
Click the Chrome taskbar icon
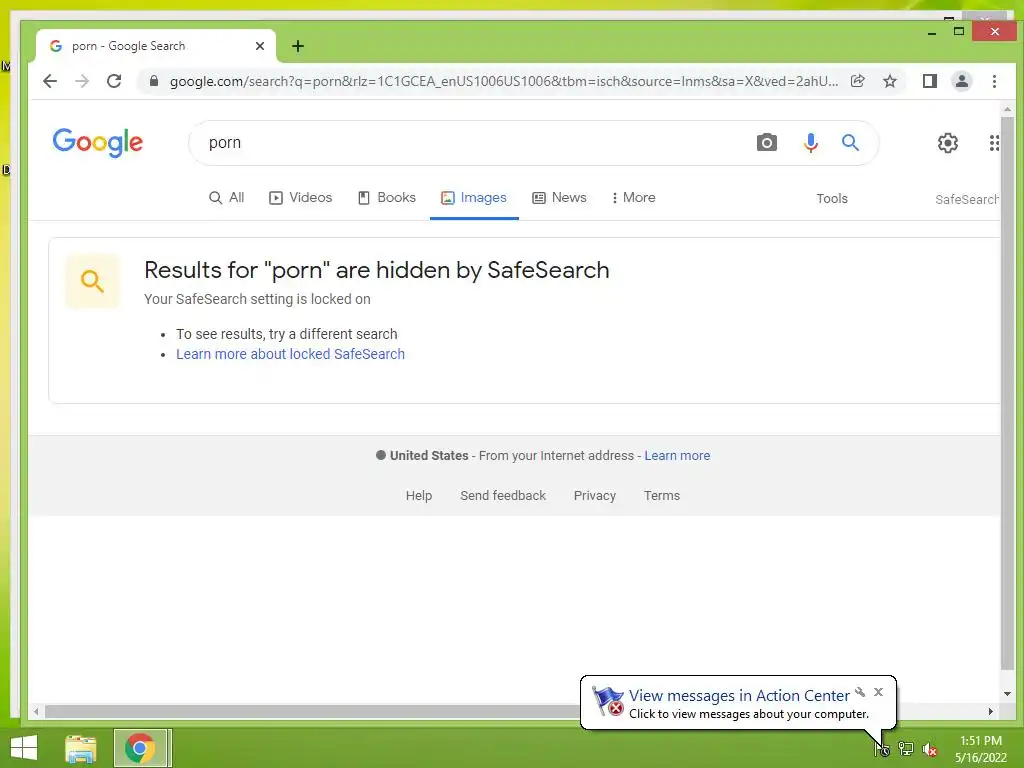(140, 748)
